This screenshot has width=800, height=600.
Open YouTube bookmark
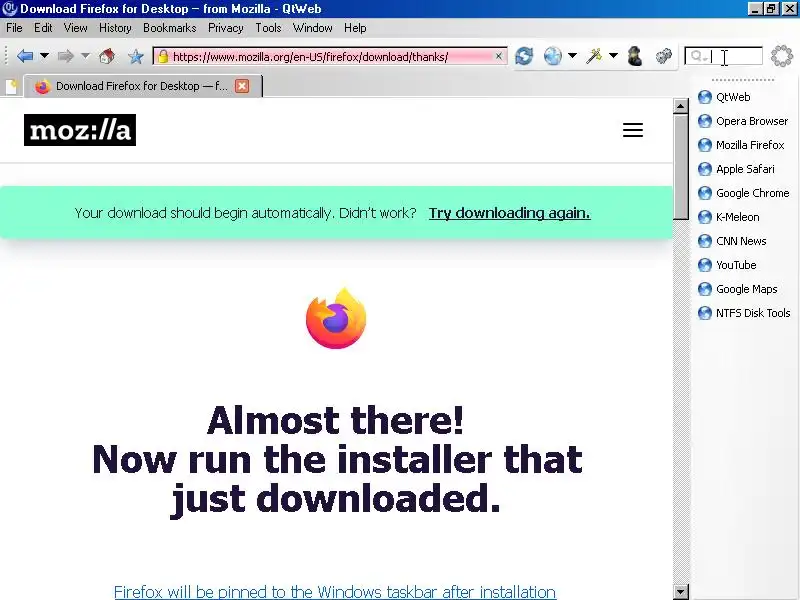[x=727, y=265]
